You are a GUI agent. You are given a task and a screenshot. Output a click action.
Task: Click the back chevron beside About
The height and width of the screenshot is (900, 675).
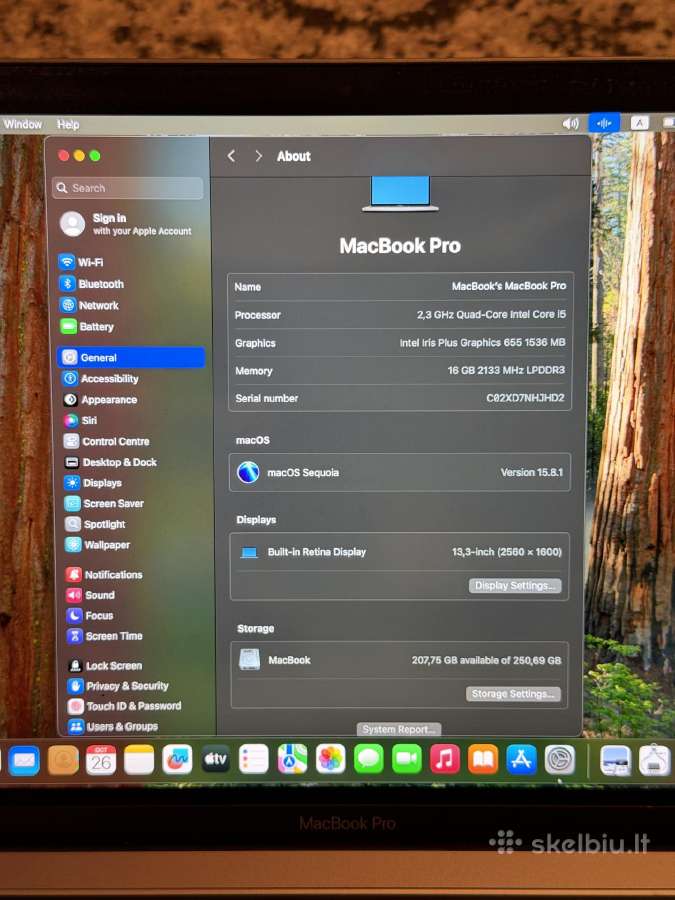pos(231,156)
